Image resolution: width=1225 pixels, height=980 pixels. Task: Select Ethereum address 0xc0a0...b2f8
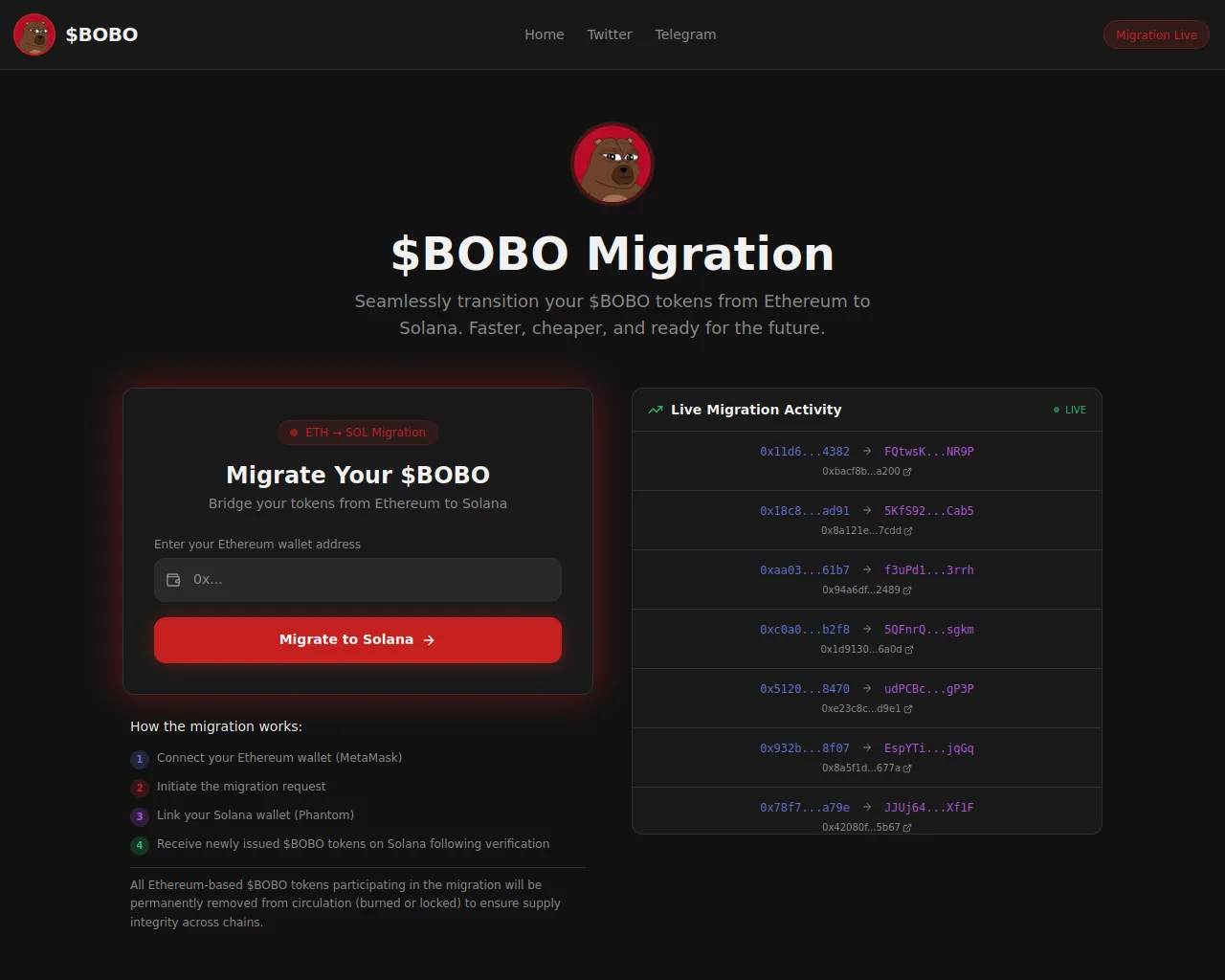(805, 630)
